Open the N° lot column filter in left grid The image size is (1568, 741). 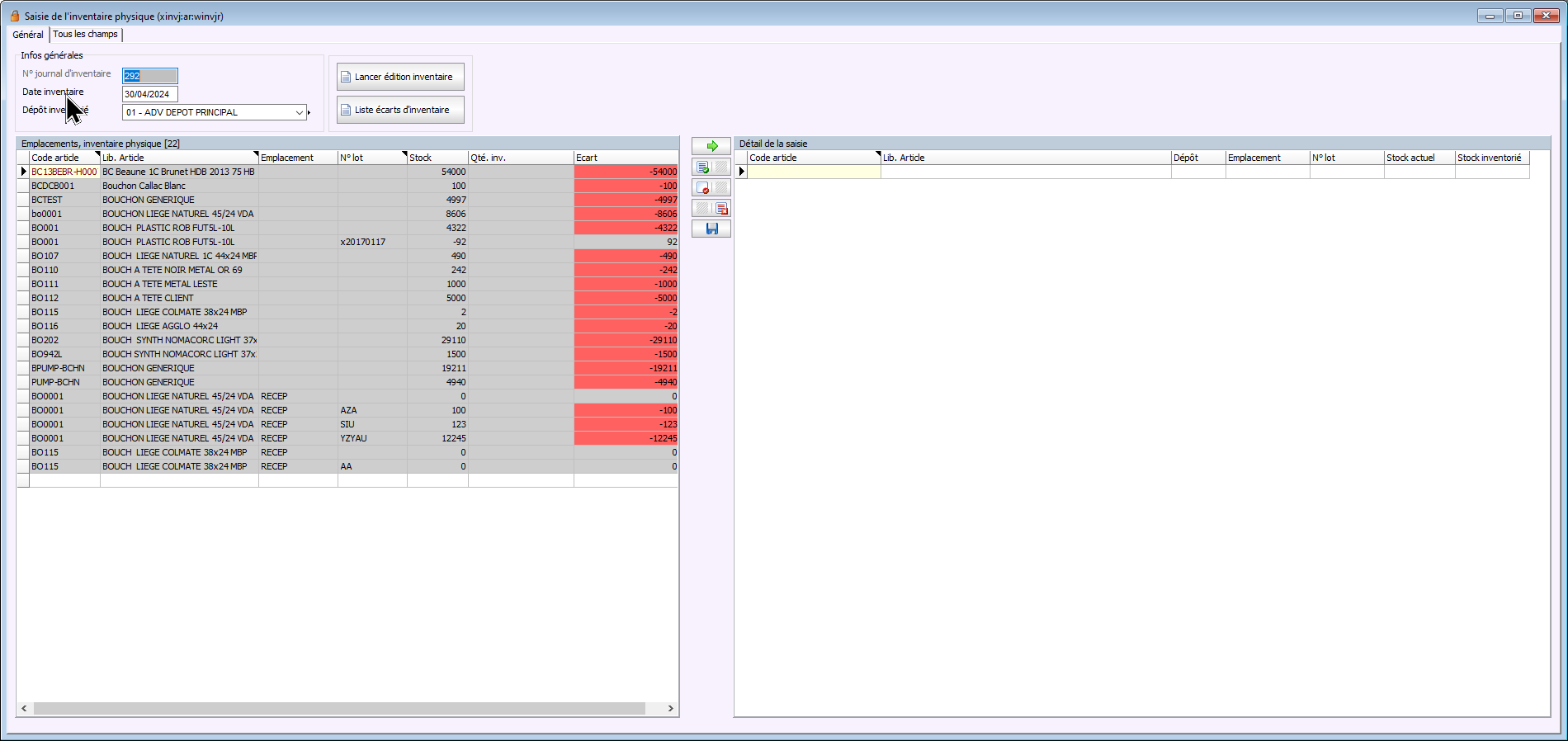404,154
